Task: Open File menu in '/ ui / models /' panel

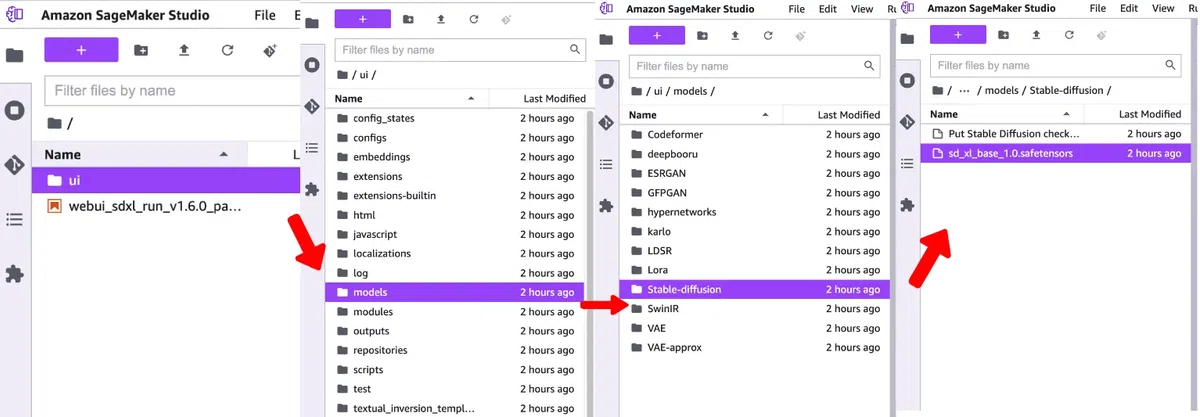Action: [796, 8]
